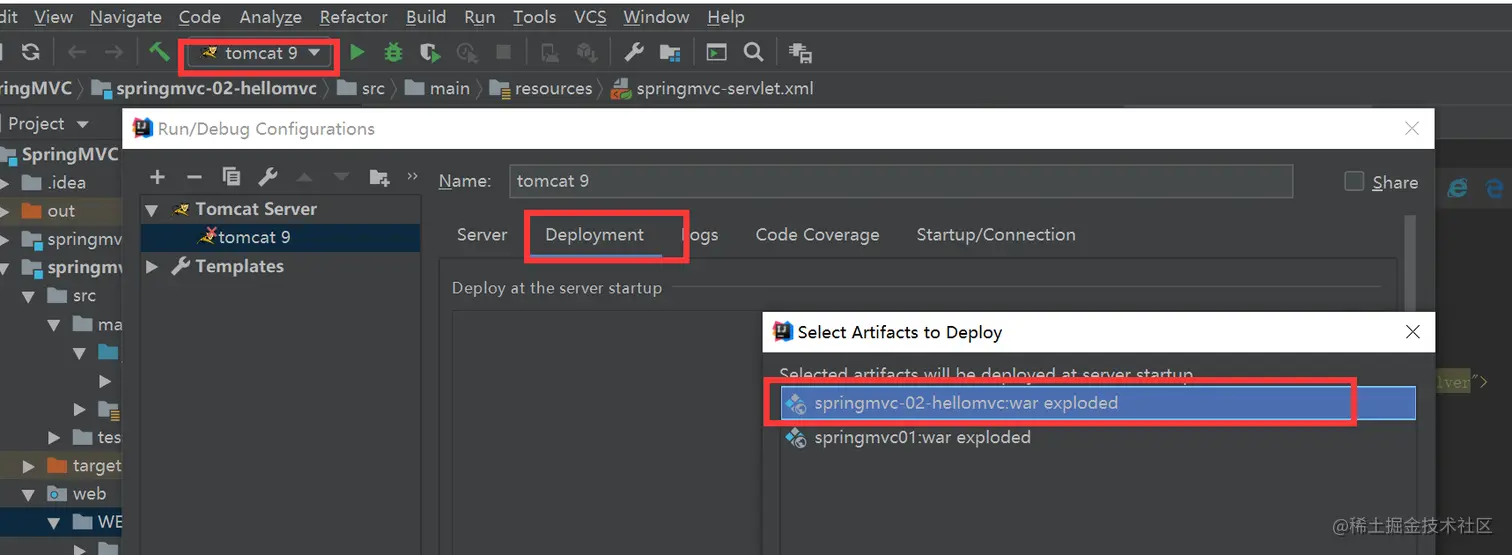Enable the Share checkbox

click(x=1354, y=181)
